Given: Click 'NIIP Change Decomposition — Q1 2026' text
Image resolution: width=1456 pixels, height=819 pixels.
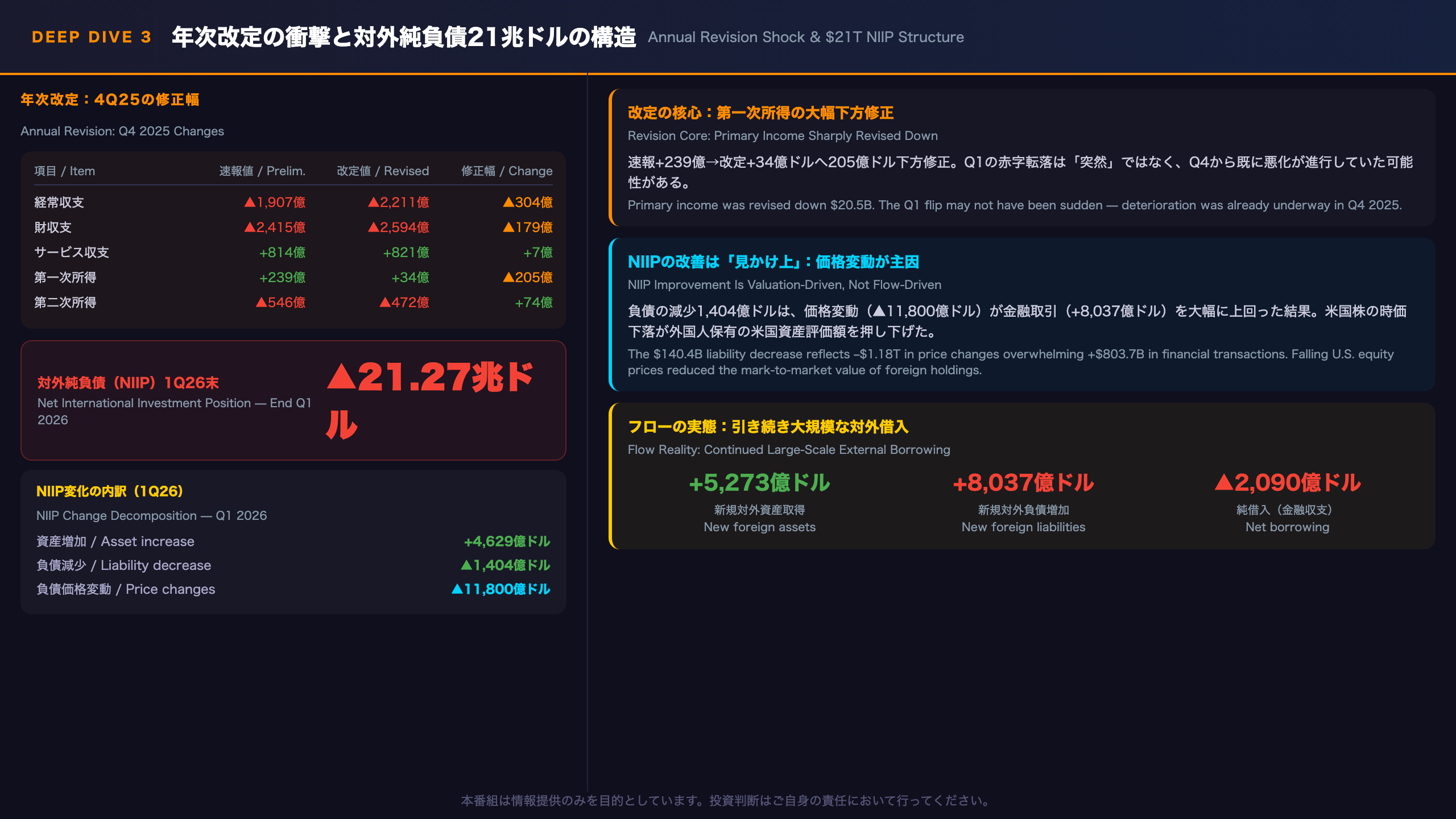Looking at the screenshot, I should point(151,515).
